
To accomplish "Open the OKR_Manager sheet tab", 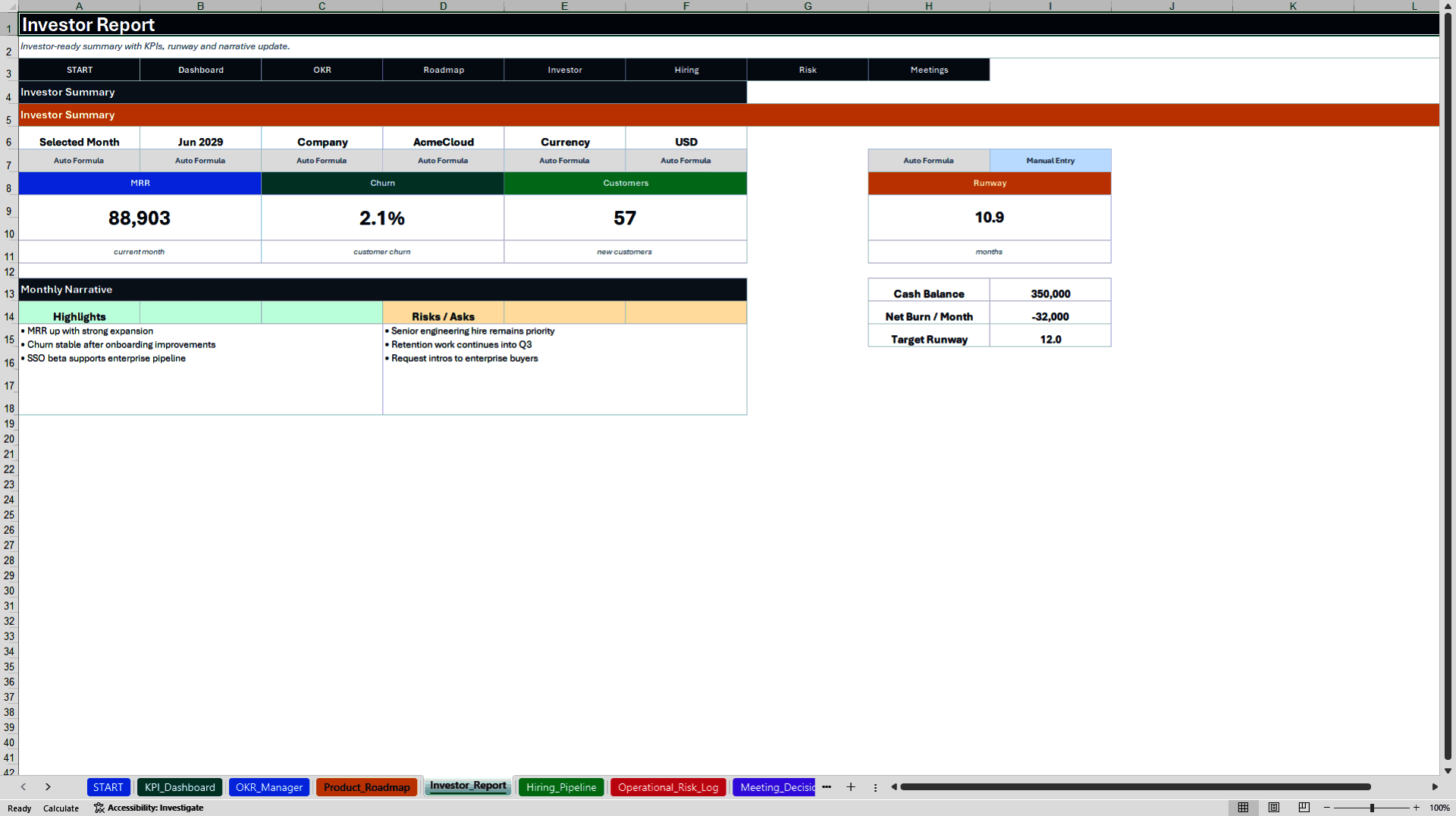I will pyautogui.click(x=269, y=787).
